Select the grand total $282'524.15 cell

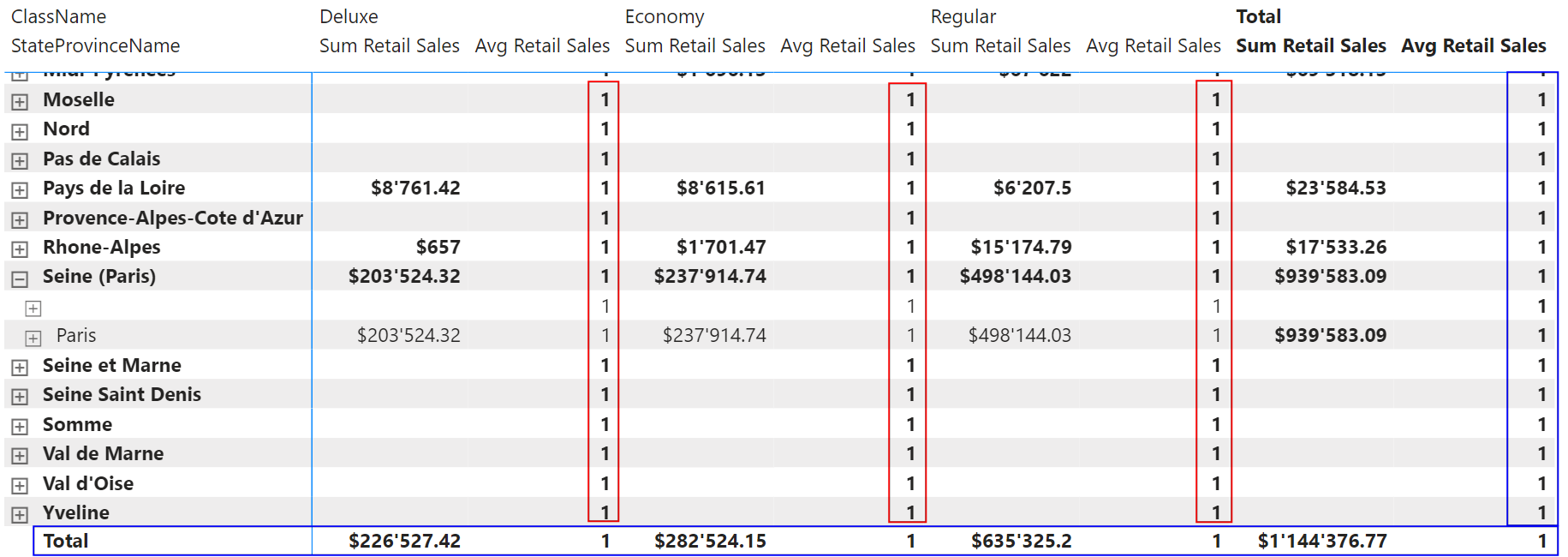pos(710,541)
